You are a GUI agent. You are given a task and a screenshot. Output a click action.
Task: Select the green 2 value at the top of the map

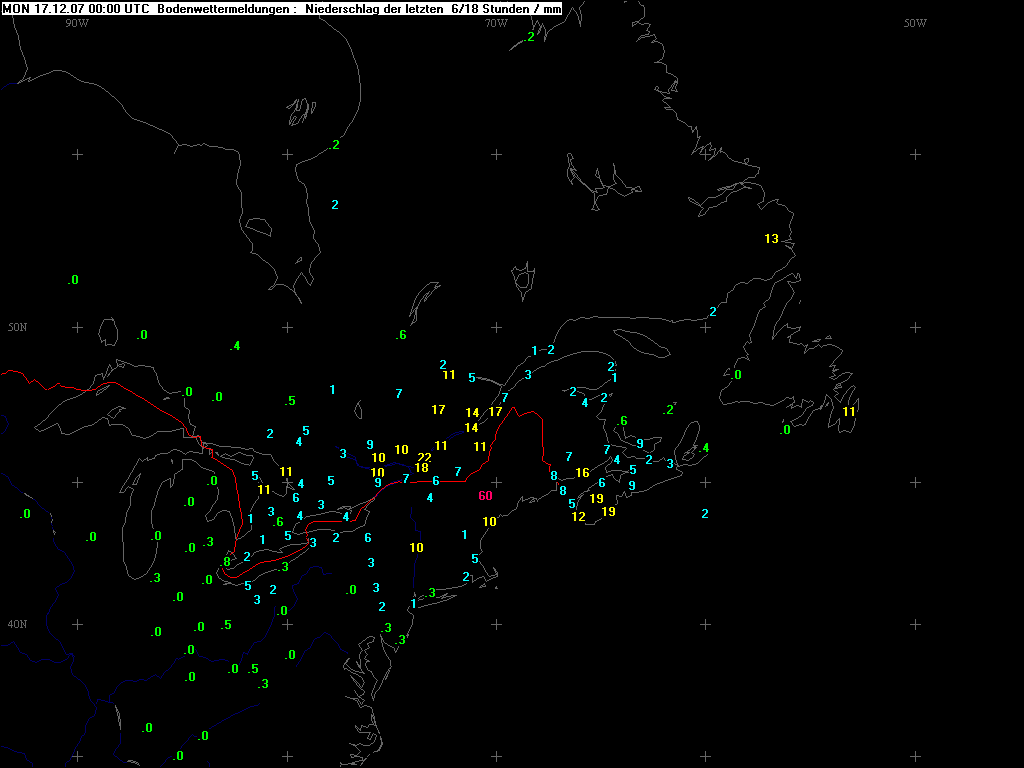[530, 38]
